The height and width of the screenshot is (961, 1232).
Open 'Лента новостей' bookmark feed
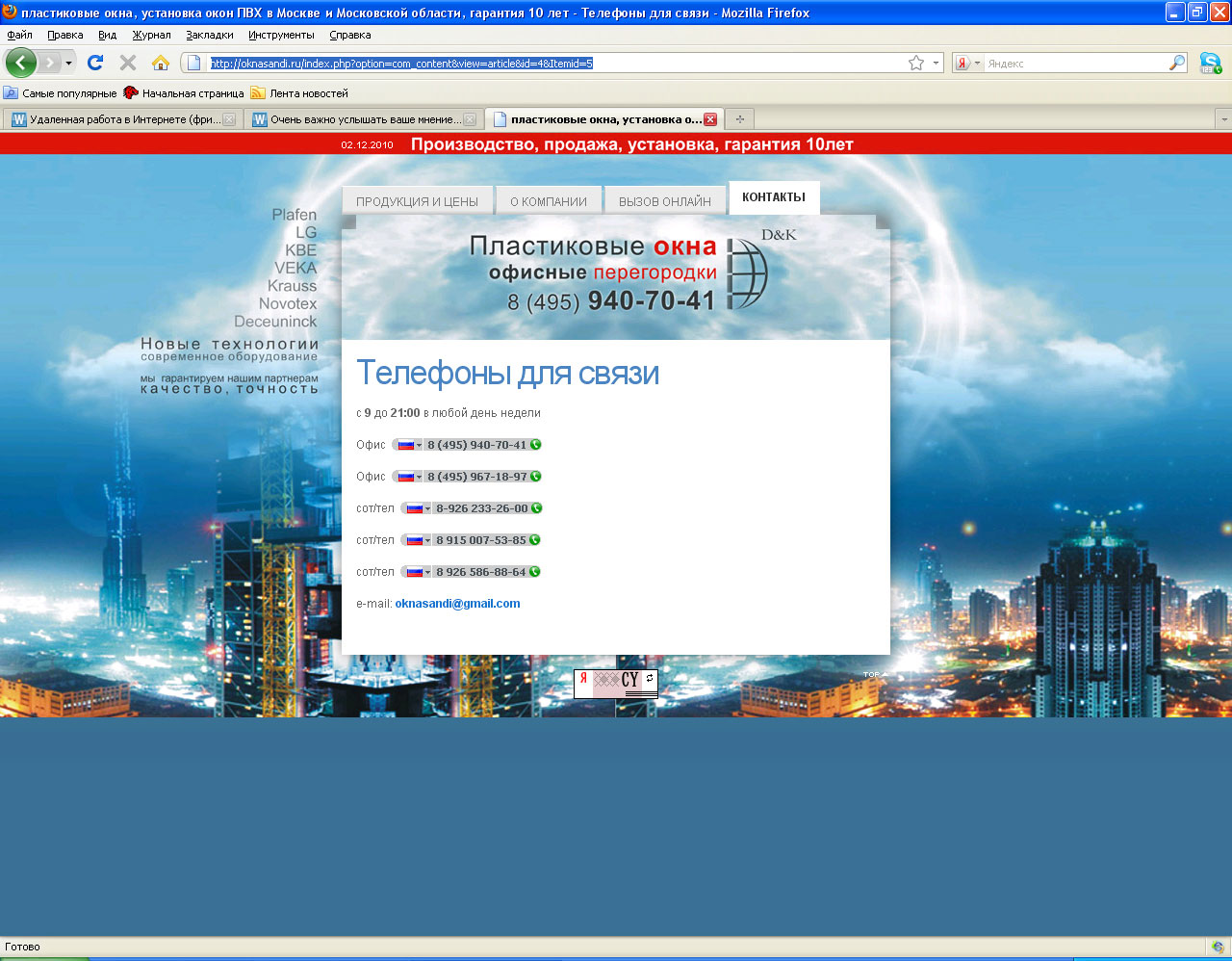(x=299, y=93)
